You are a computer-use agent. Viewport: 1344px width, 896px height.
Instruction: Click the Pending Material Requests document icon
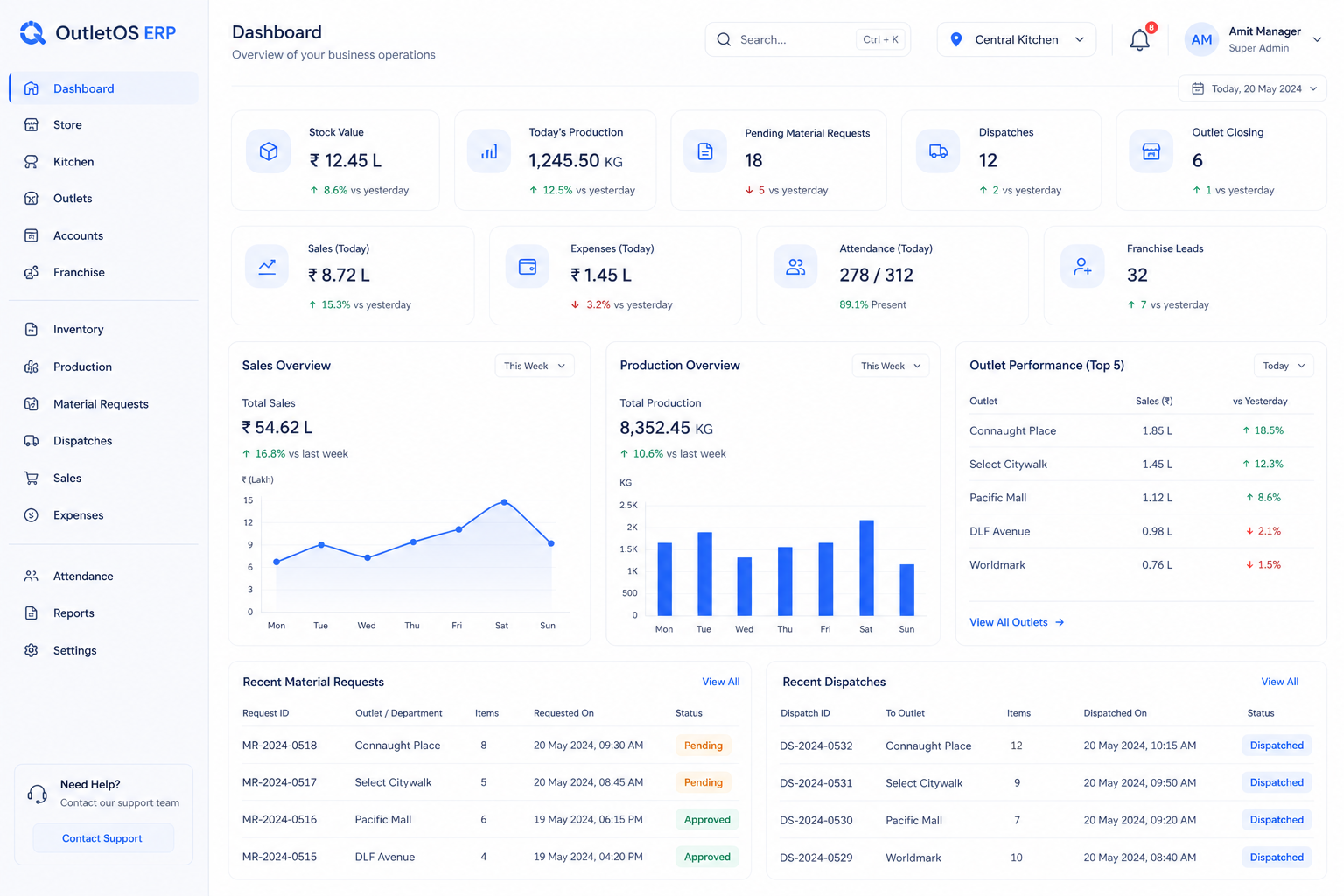point(705,151)
